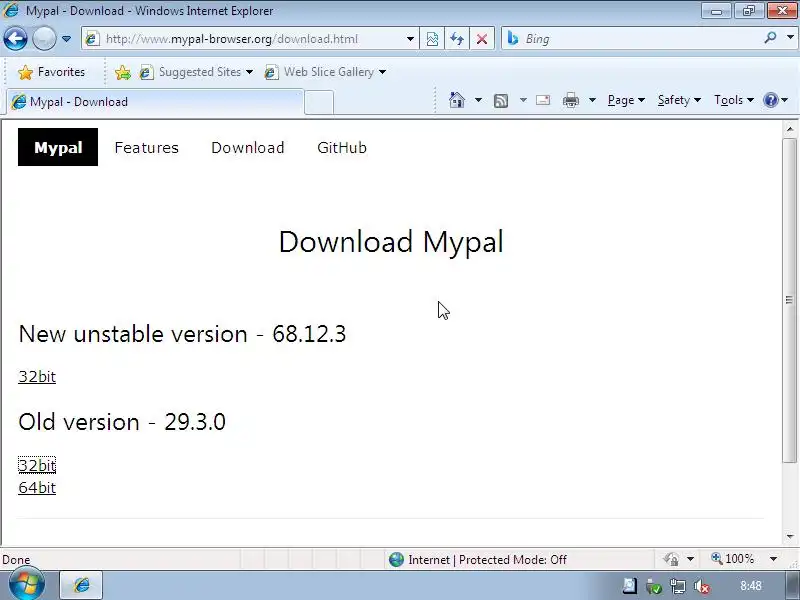This screenshot has width=800, height=600.
Task: Open the Tools menu
Action: click(x=734, y=100)
